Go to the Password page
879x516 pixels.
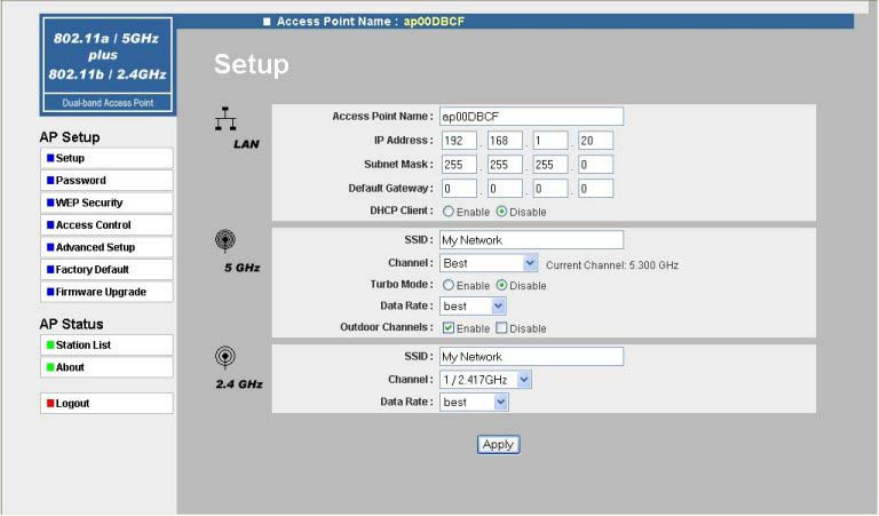click(107, 181)
